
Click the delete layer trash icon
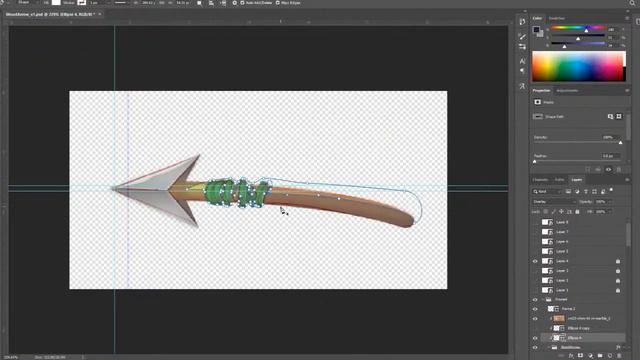click(x=619, y=356)
